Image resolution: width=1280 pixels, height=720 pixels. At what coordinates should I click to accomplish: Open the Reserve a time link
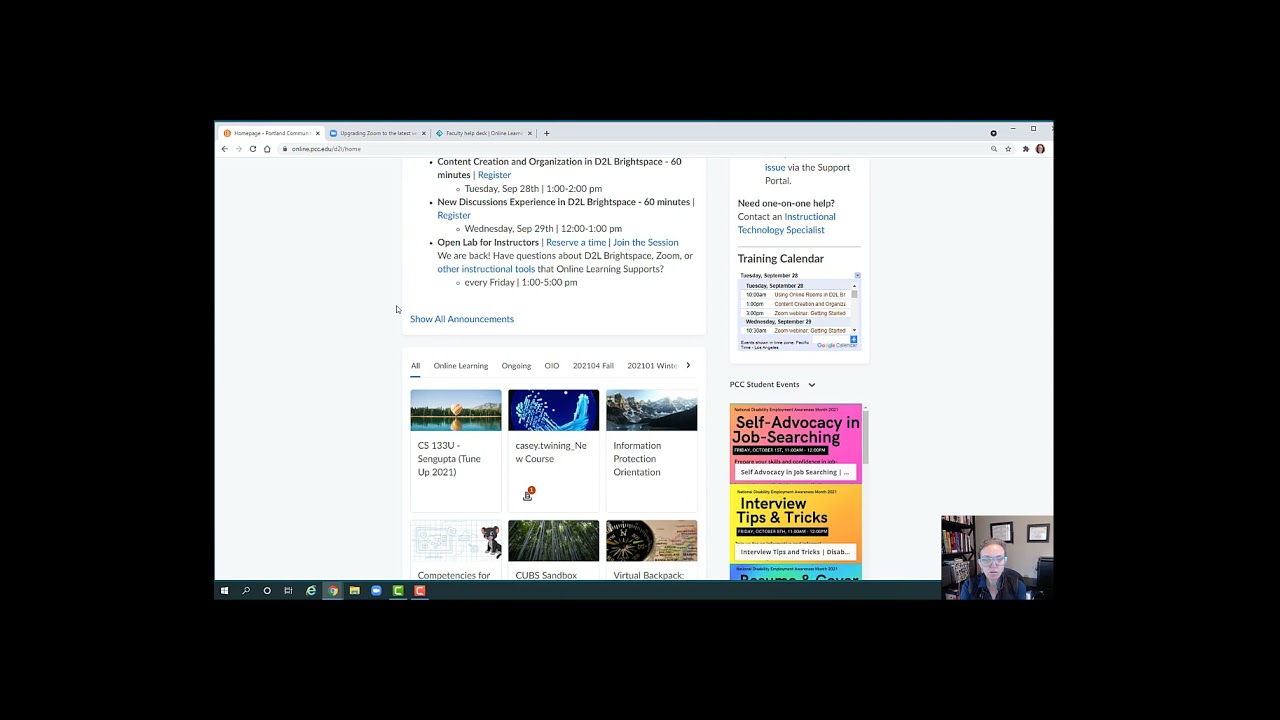[x=576, y=242]
